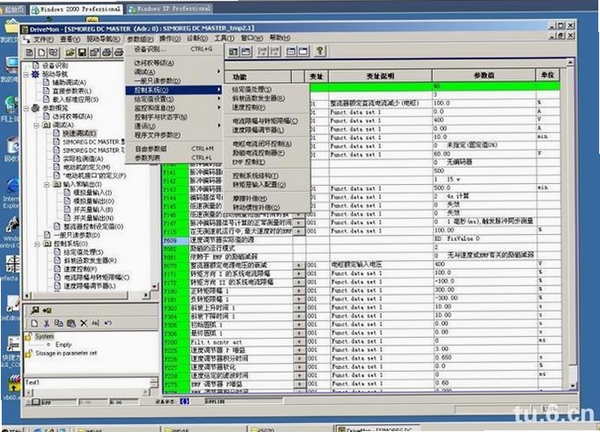Image resolution: width=600 pixels, height=432 pixels.
Task: Click the tree panel scroll-down arrow
Action: [x=155, y=287]
